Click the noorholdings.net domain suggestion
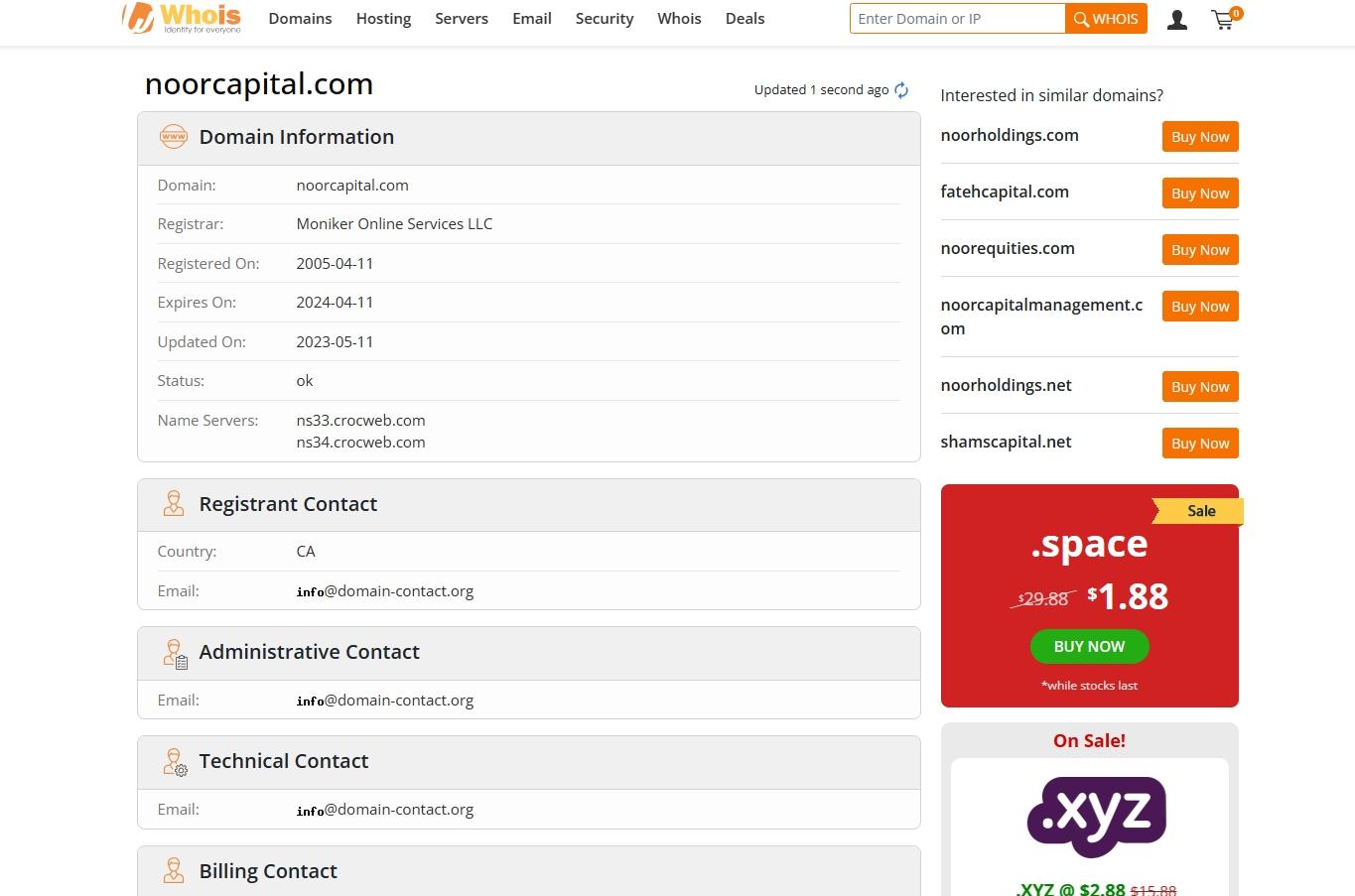The height and width of the screenshot is (896, 1355). [x=1006, y=385]
